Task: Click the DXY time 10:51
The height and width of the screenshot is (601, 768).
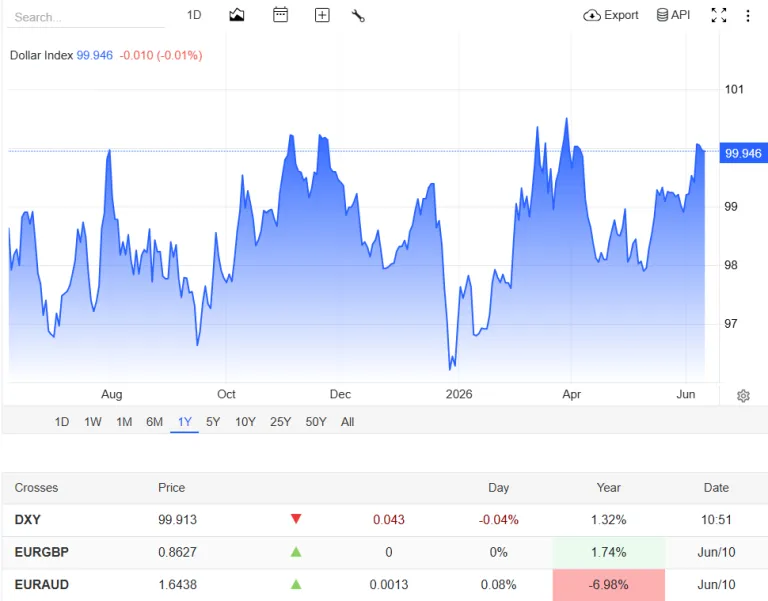Action: tap(716, 520)
